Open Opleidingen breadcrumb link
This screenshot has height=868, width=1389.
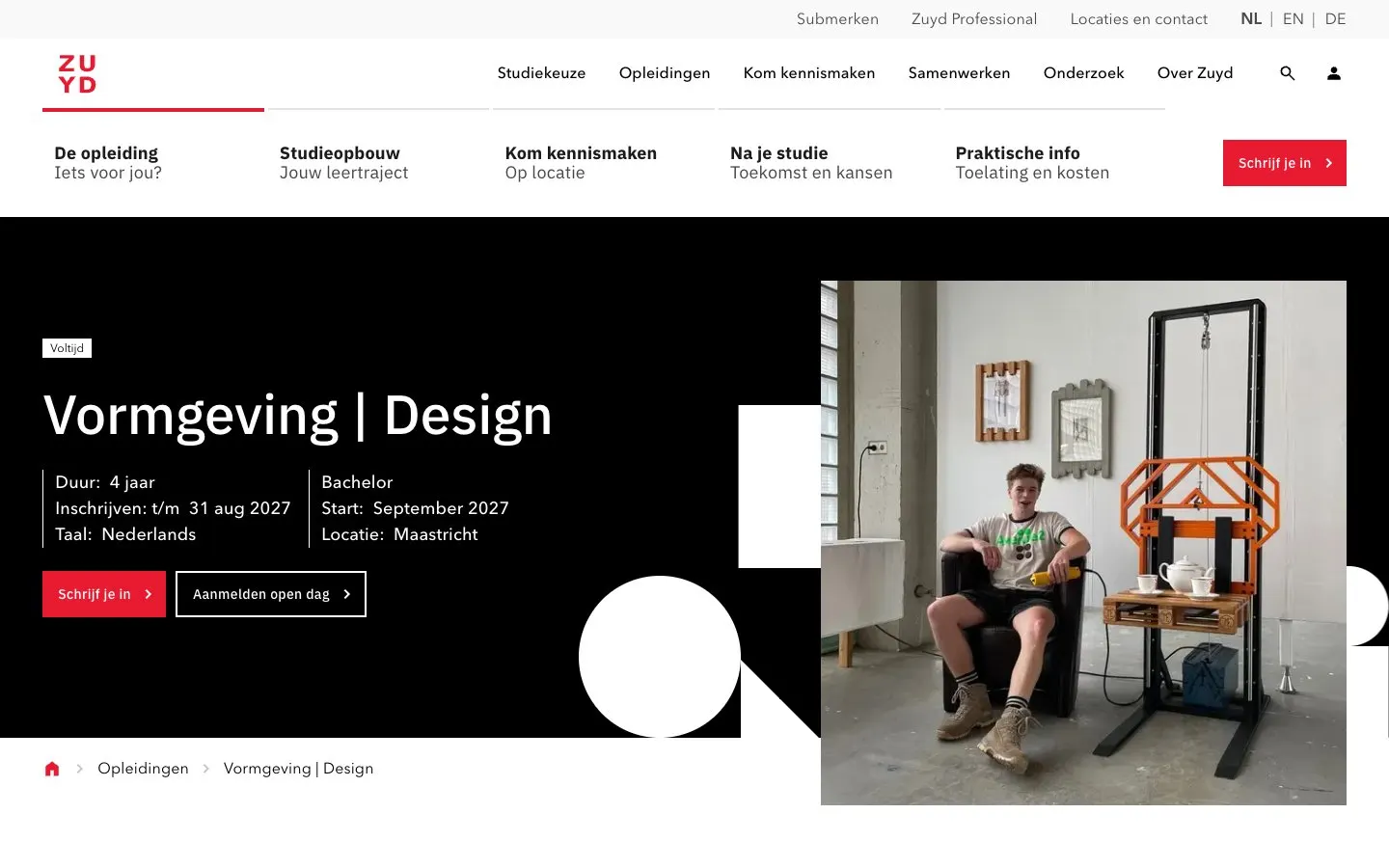tap(143, 769)
